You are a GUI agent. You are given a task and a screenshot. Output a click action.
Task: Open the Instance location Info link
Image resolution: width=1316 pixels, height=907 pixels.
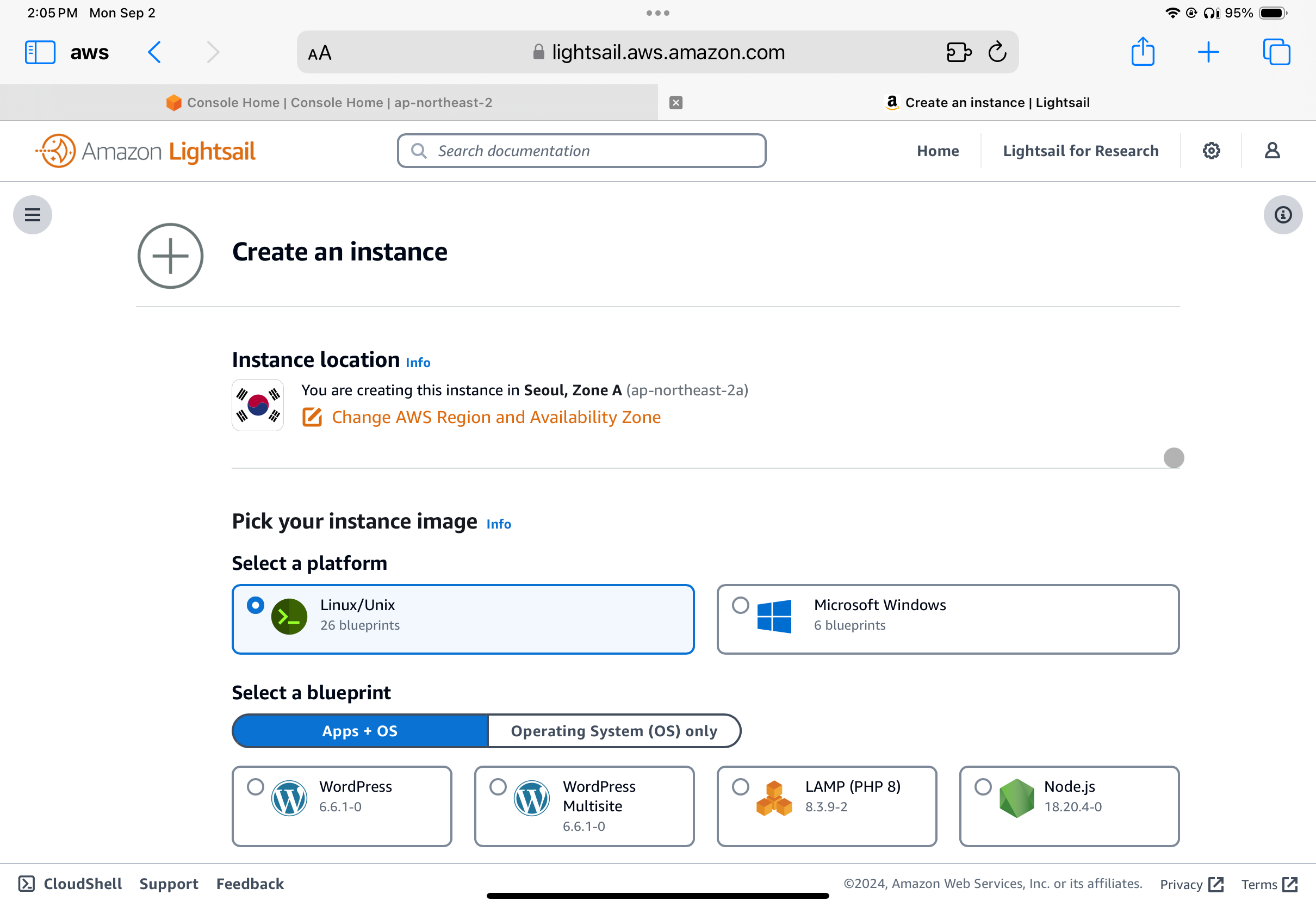[418, 363]
